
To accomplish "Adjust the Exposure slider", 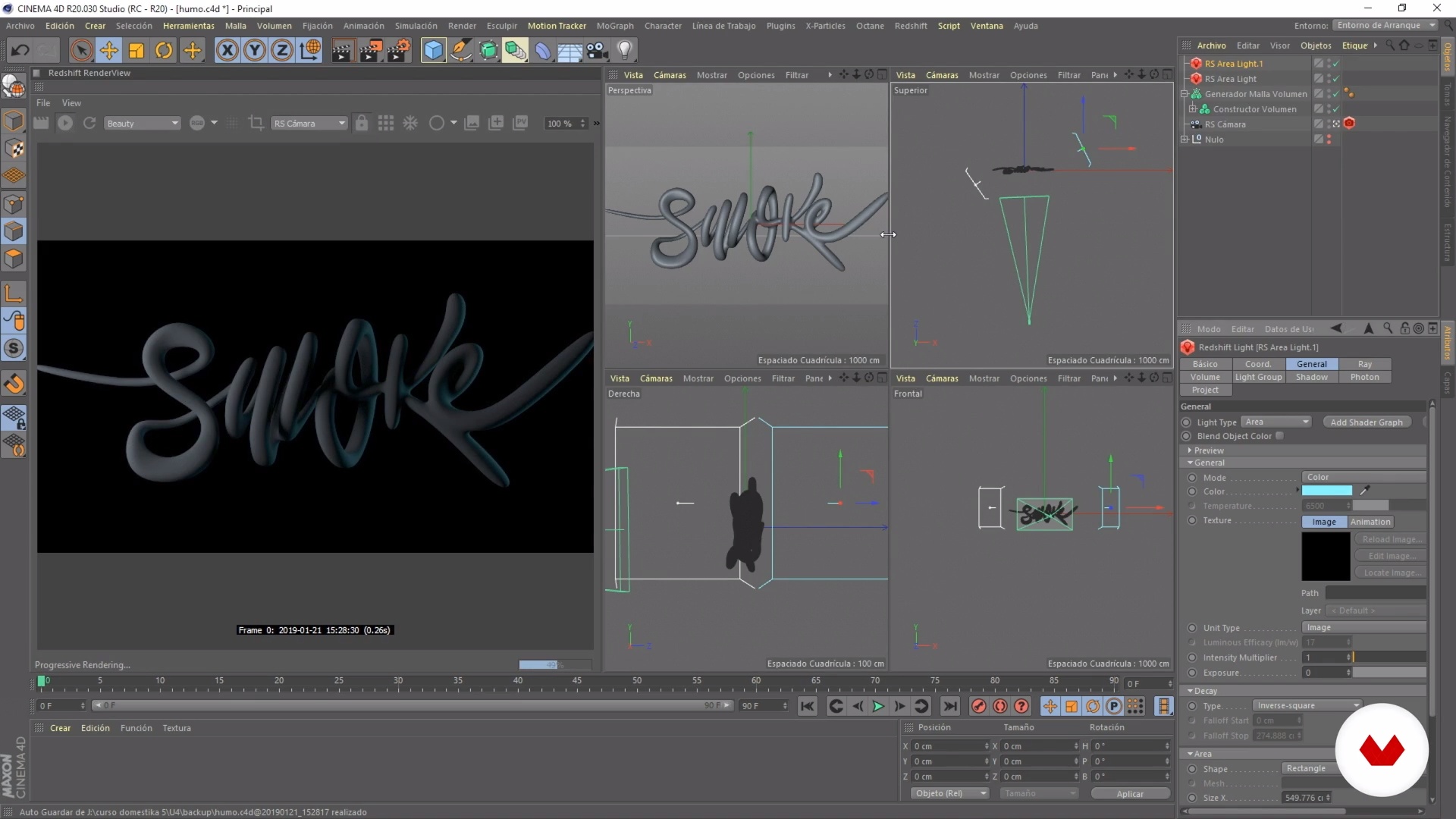I will click(1389, 673).
